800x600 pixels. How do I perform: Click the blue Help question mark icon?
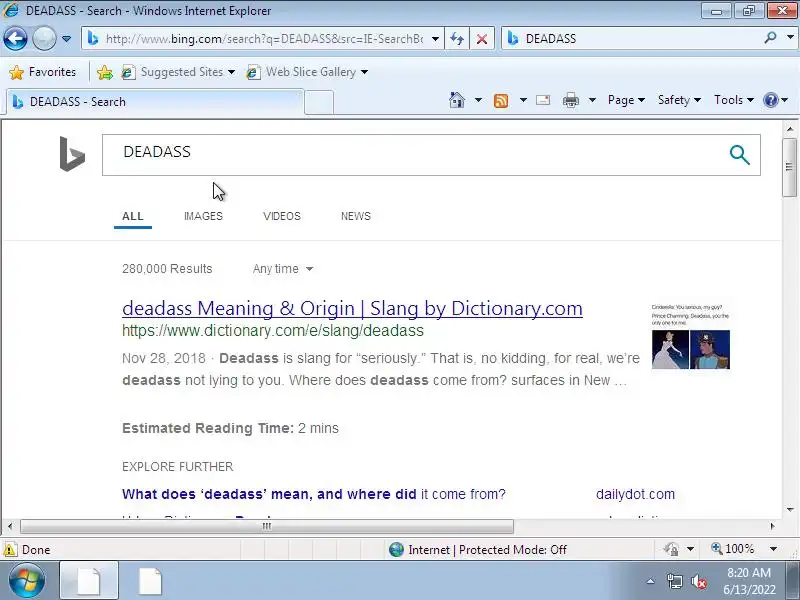770,100
